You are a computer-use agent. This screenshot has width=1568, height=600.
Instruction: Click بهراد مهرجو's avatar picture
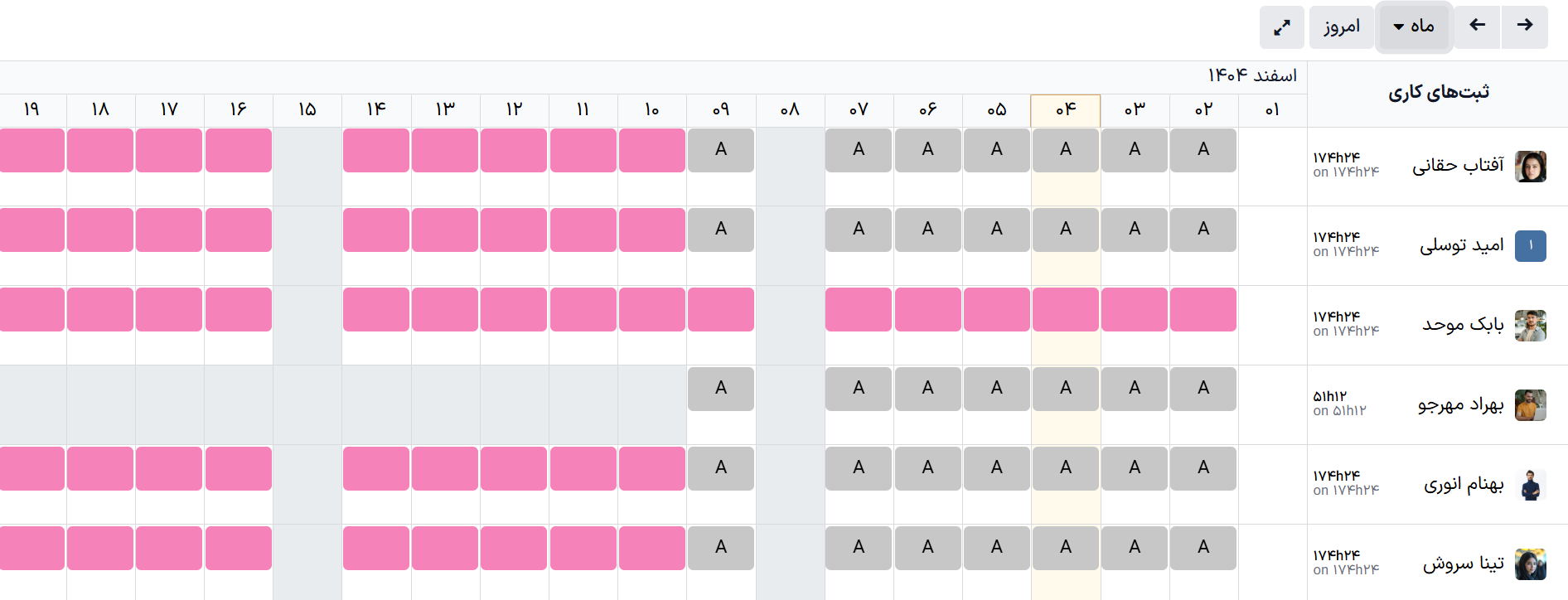pos(1530,405)
